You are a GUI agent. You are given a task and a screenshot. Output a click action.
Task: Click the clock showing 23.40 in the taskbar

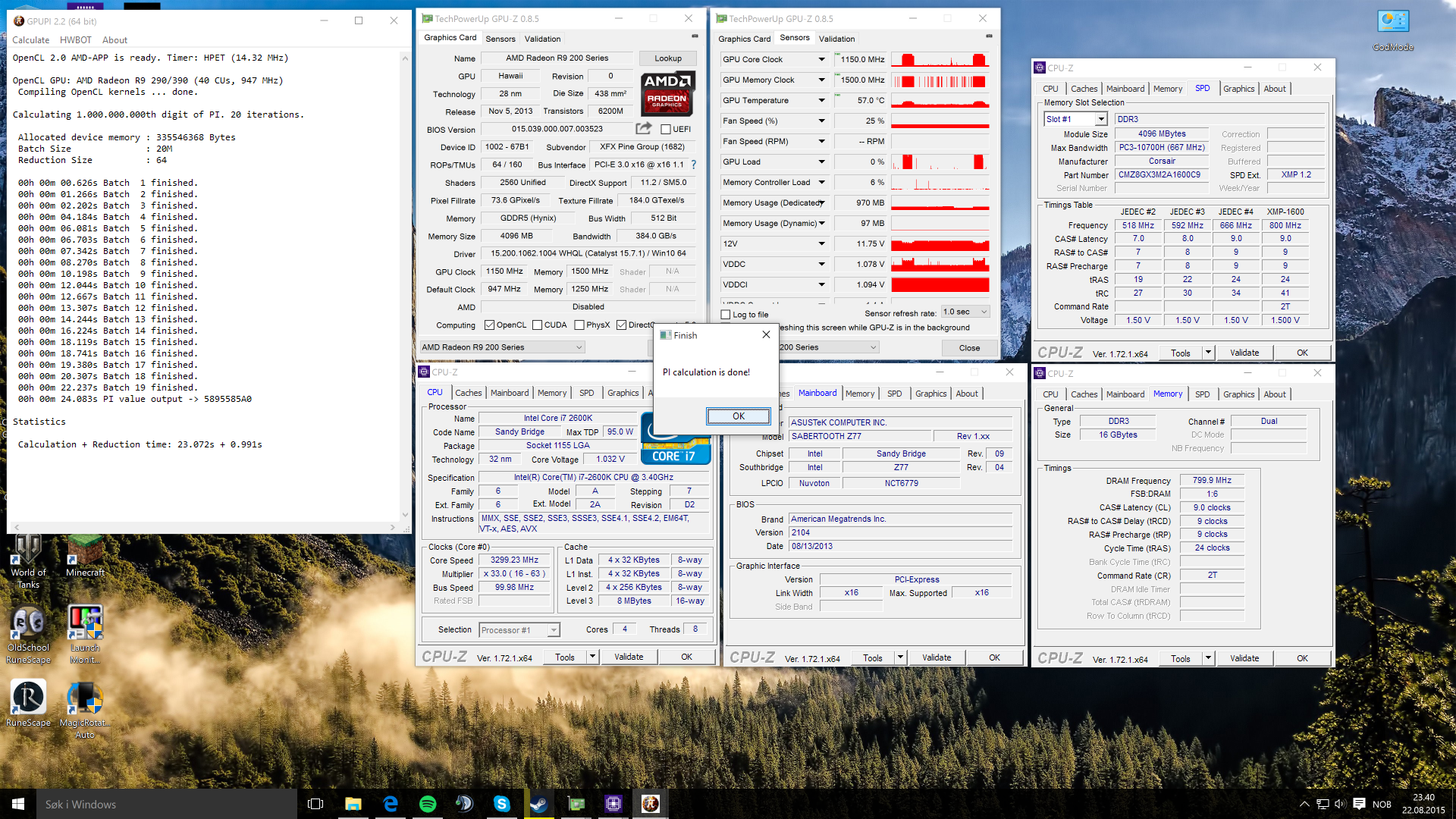point(1423,797)
